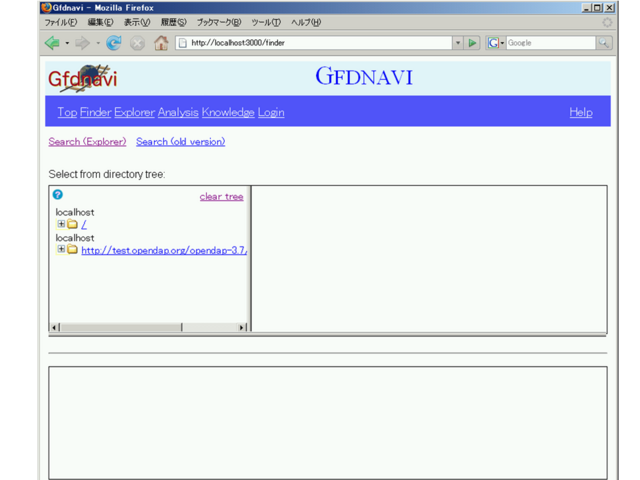Open the ブックマーク (Bookmarks) menu
Screen dimensions: 640x480
point(218,22)
